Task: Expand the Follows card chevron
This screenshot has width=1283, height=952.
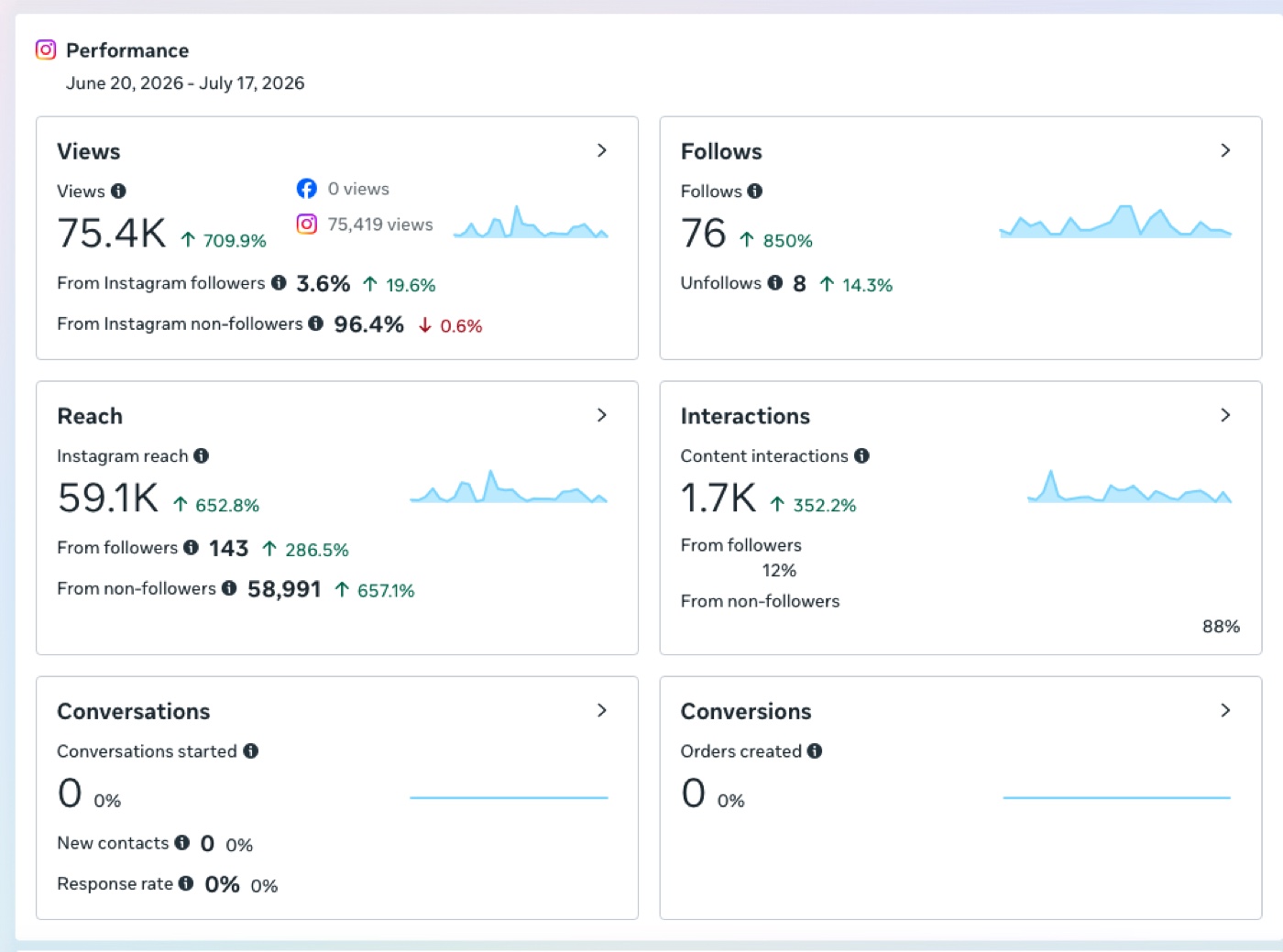Action: click(1225, 150)
